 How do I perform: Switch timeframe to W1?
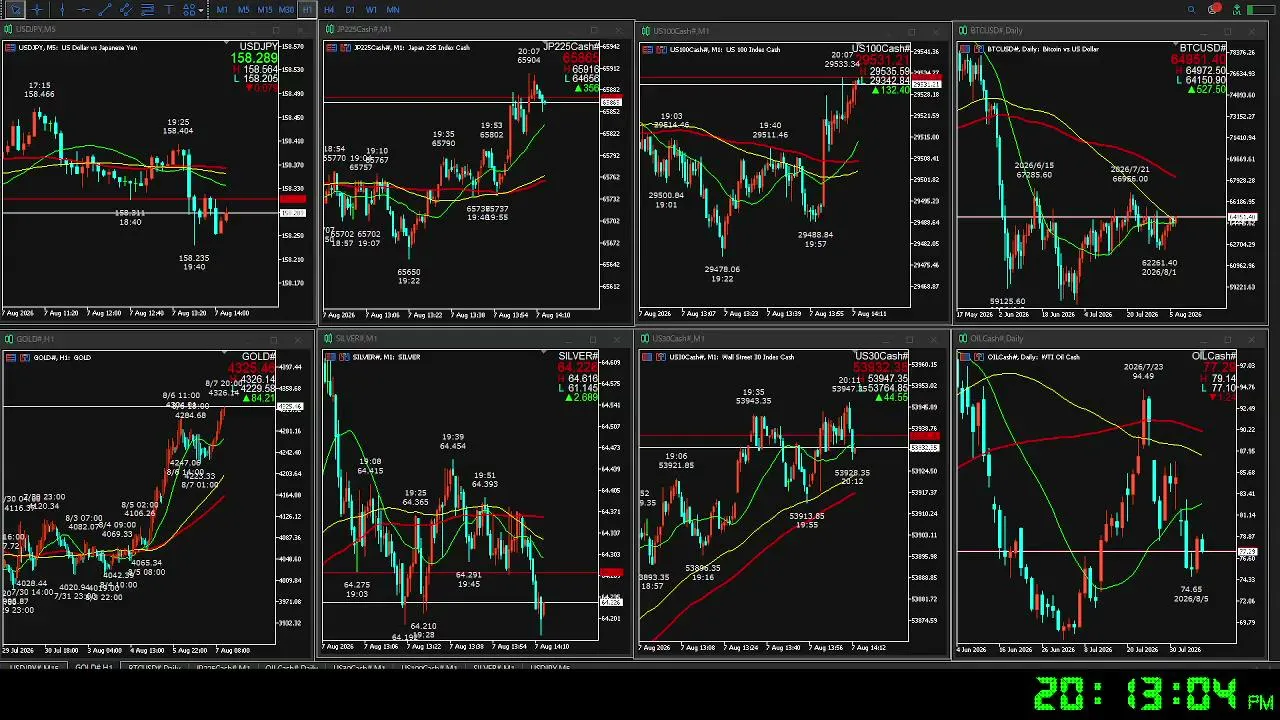point(371,9)
